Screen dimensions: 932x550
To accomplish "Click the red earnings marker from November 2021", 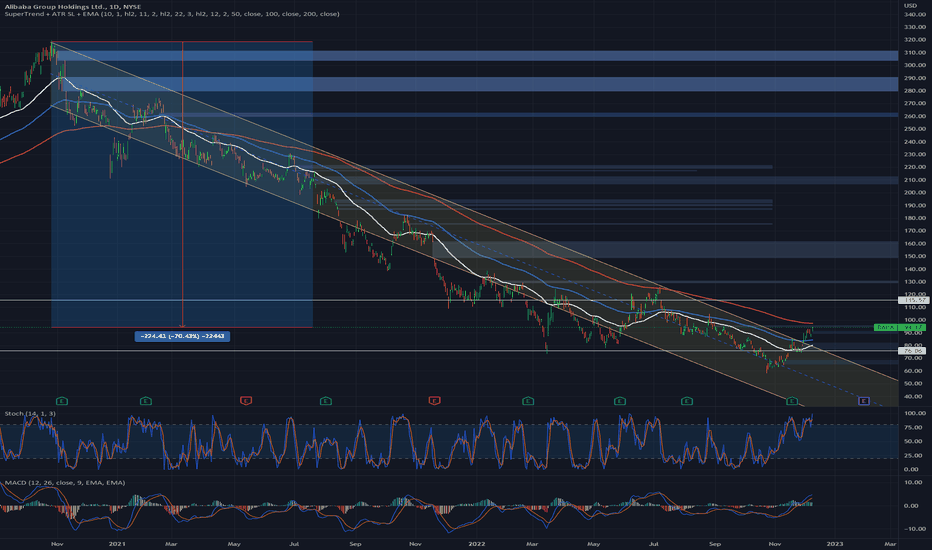I will (x=434, y=401).
